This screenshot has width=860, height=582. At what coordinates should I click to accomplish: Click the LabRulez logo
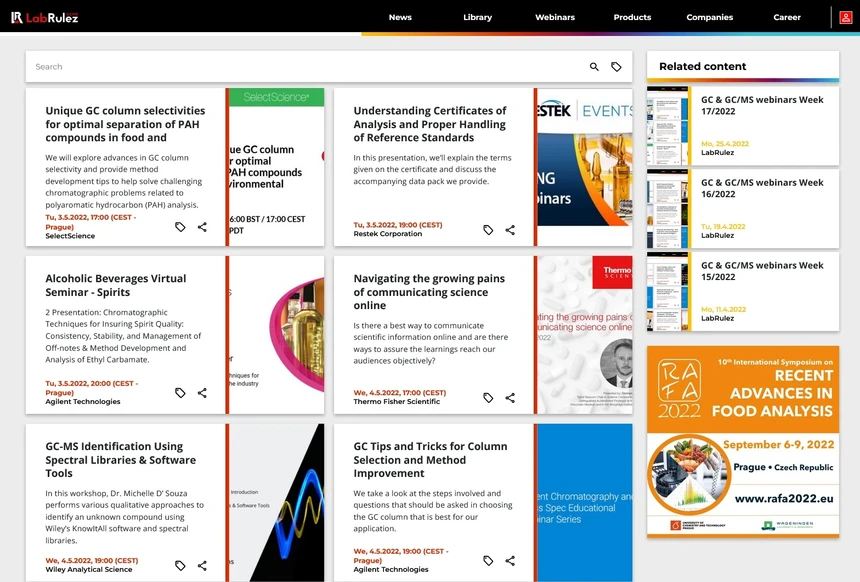pyautogui.click(x=44, y=18)
